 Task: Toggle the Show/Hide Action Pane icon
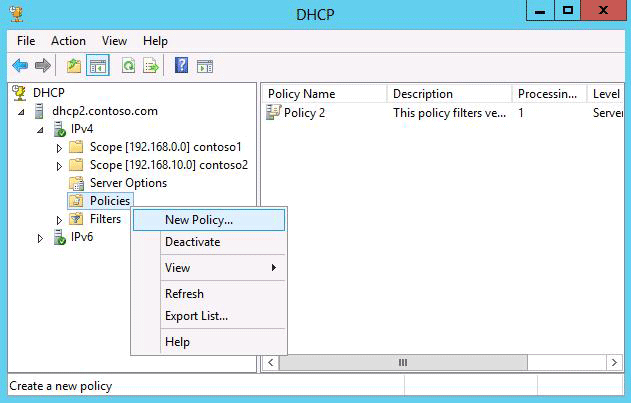pyautogui.click(x=205, y=66)
